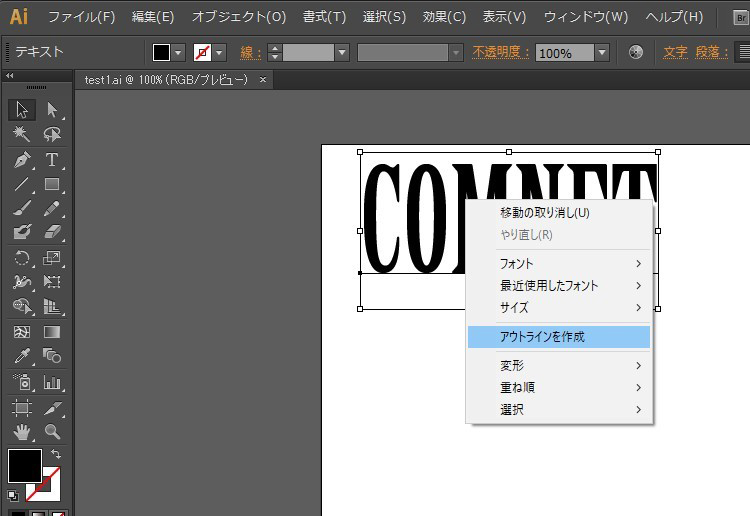Choose 移動の取り消し(U) from context menu

click(x=559, y=213)
